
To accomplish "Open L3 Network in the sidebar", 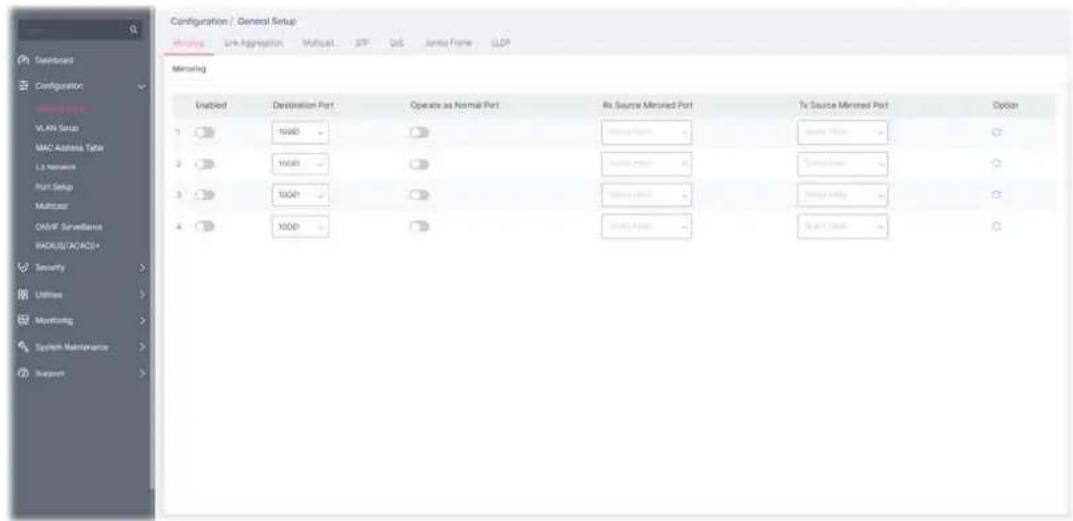I will point(56,166).
